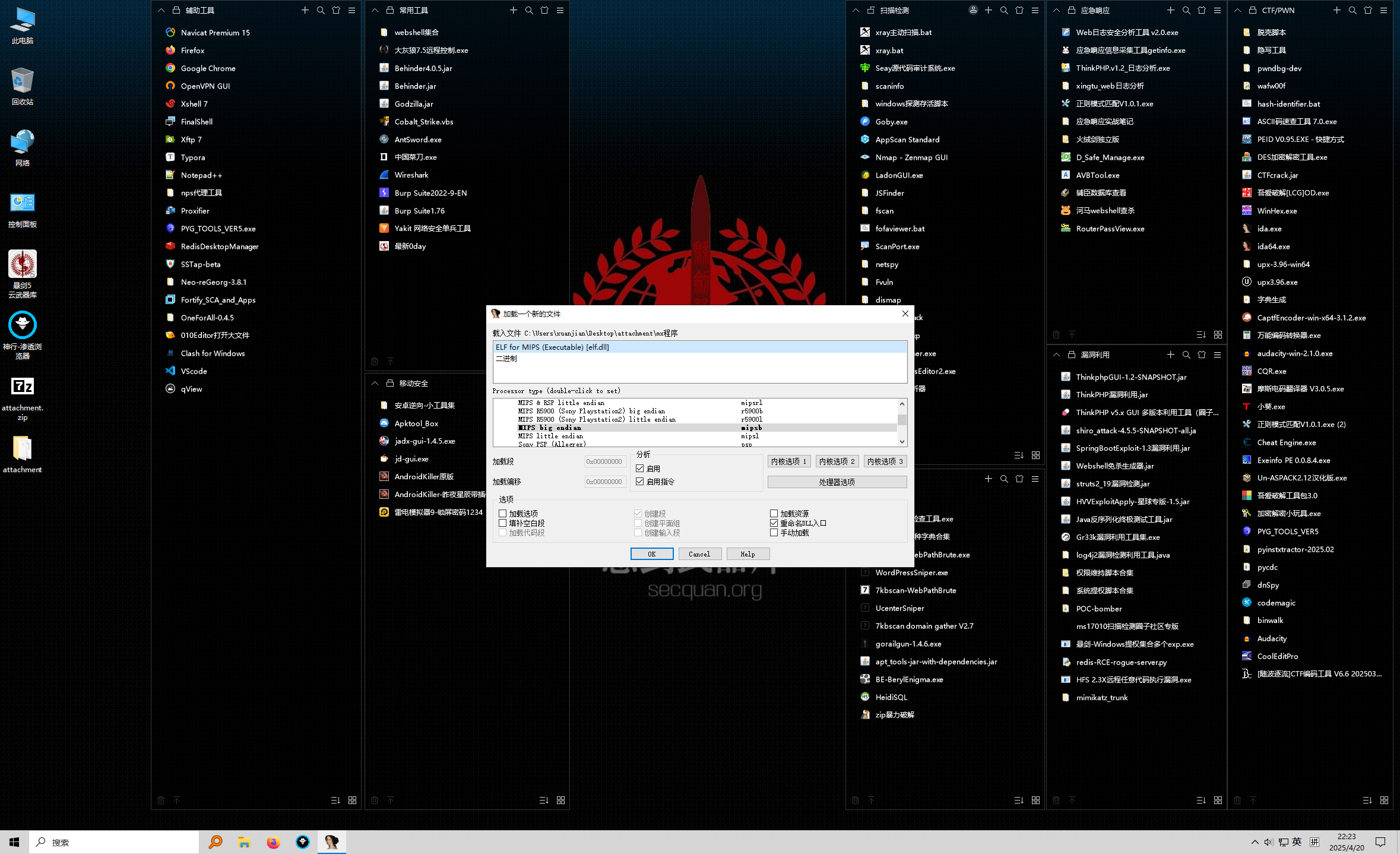Click processor list scrollbar down arrow

pyautogui.click(x=902, y=441)
